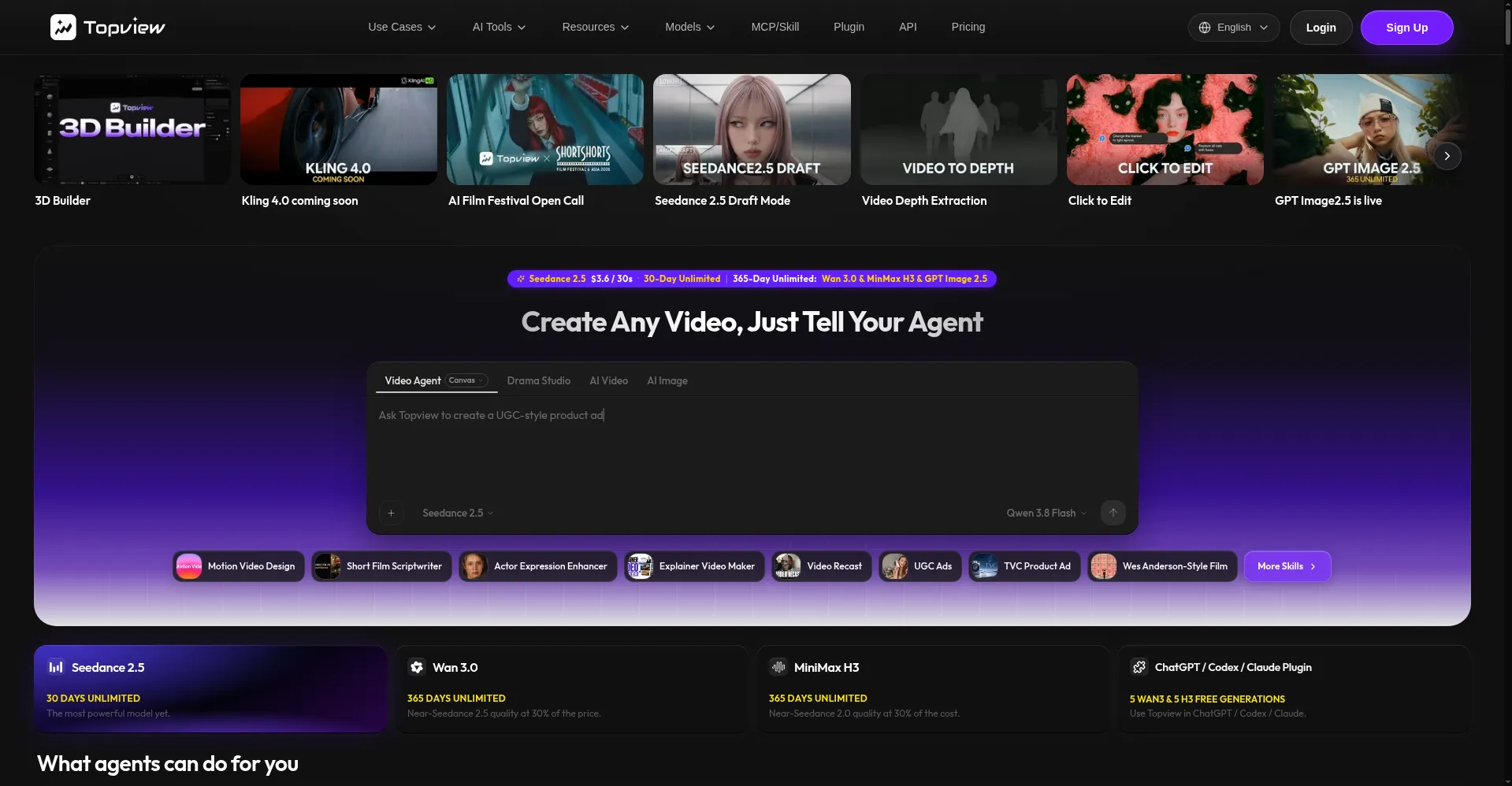This screenshot has height=786, width=1512.
Task: Click the Wan 3.0 card icon
Action: tap(417, 667)
